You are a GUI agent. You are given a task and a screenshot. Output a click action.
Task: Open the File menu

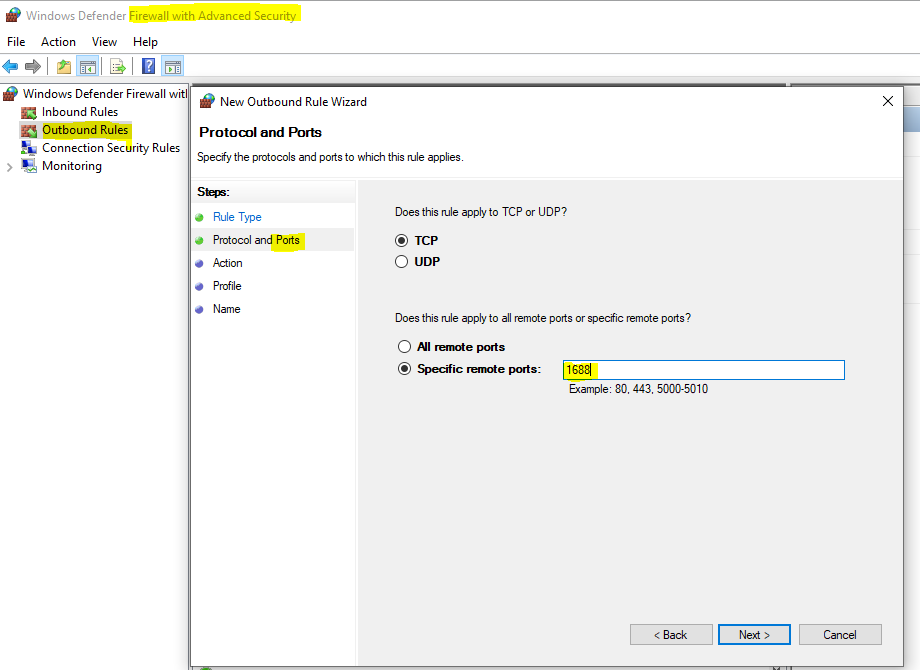(x=16, y=42)
